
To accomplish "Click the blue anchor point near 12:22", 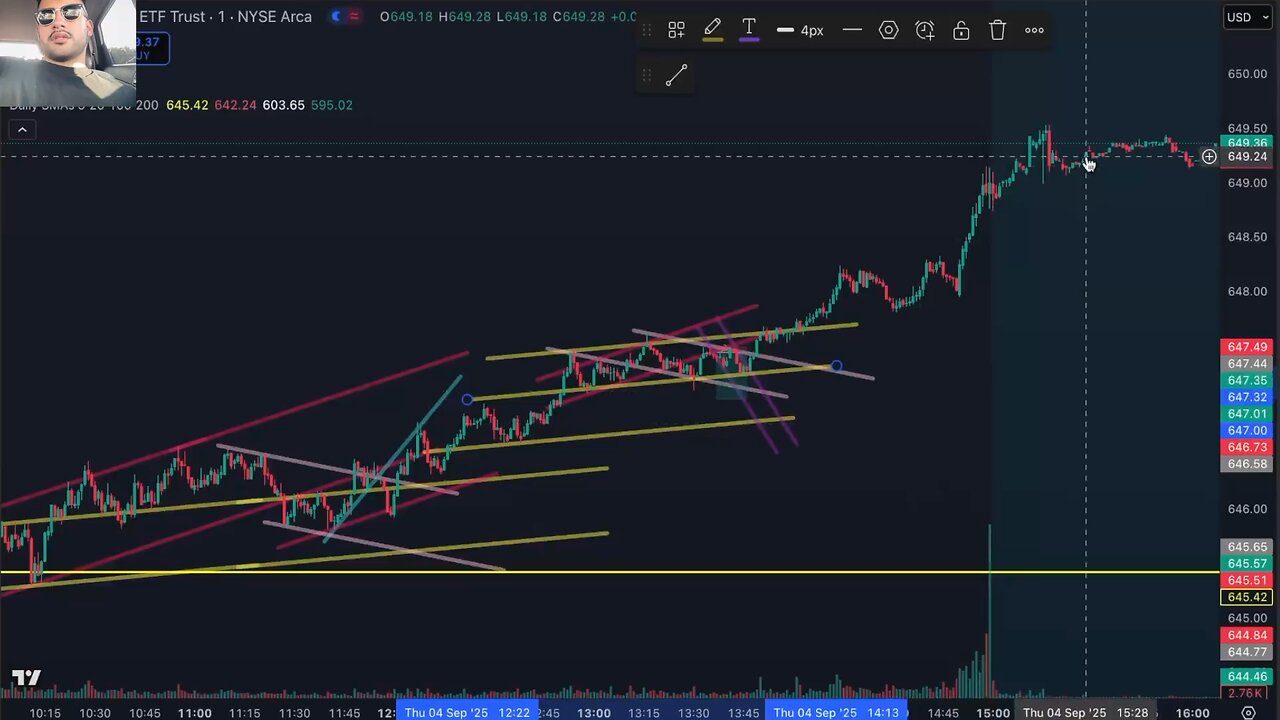I will click(x=467, y=400).
